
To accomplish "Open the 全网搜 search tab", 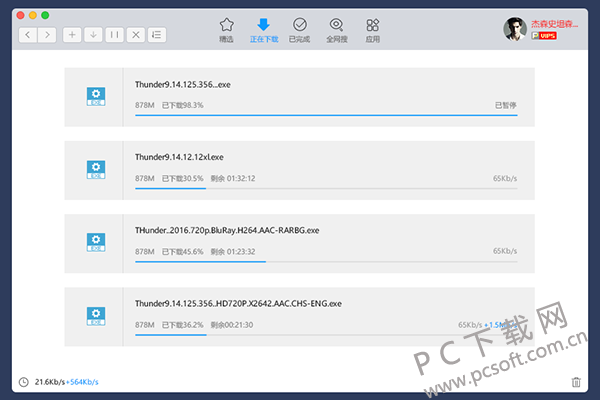I will pos(337,30).
